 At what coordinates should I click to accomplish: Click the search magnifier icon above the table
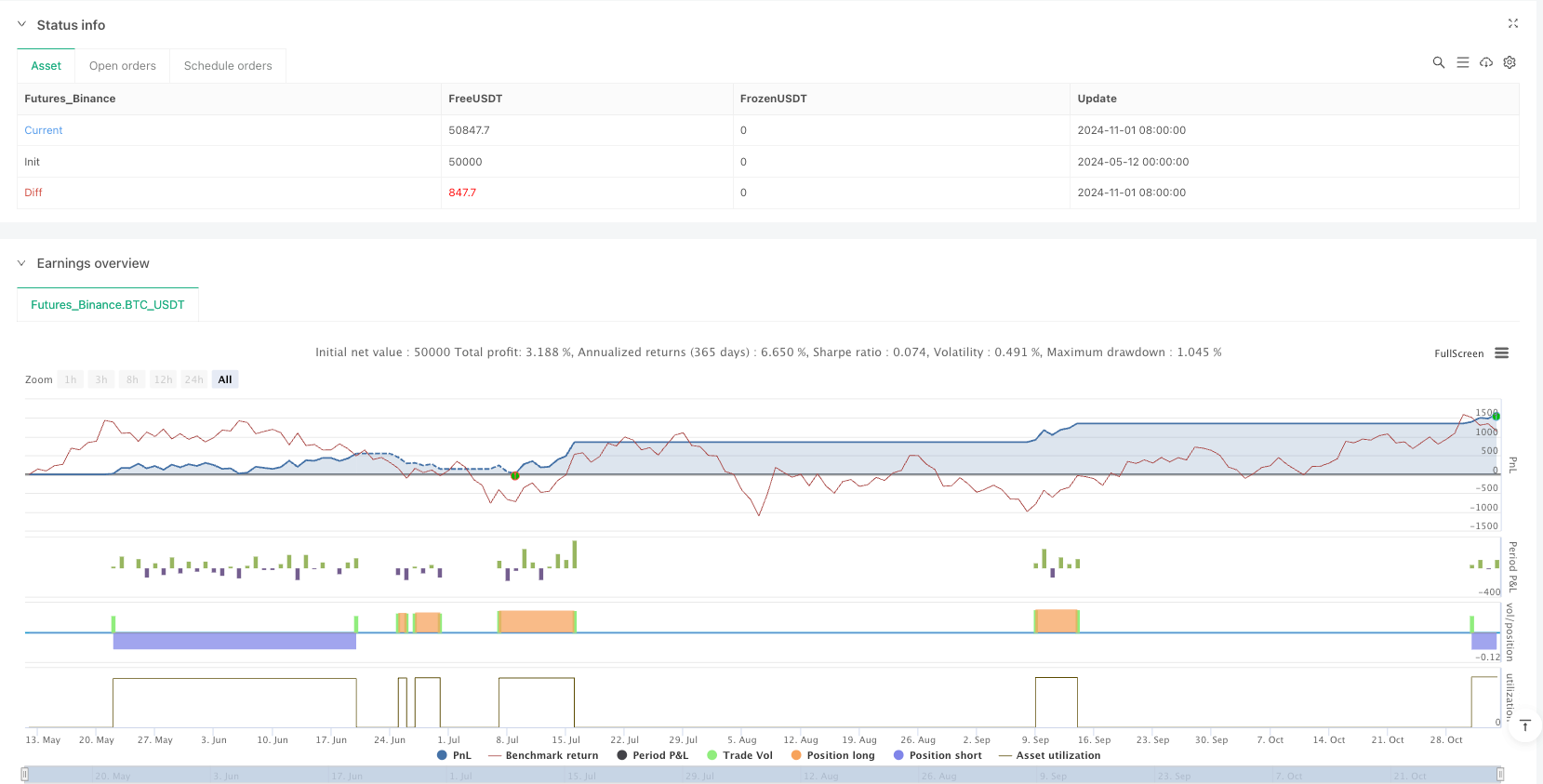click(x=1438, y=62)
